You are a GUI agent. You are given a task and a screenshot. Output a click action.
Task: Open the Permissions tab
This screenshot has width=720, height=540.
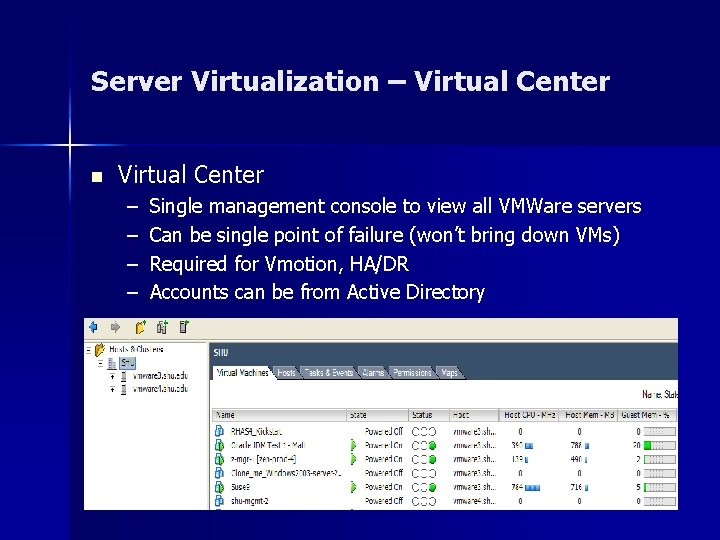click(412, 372)
